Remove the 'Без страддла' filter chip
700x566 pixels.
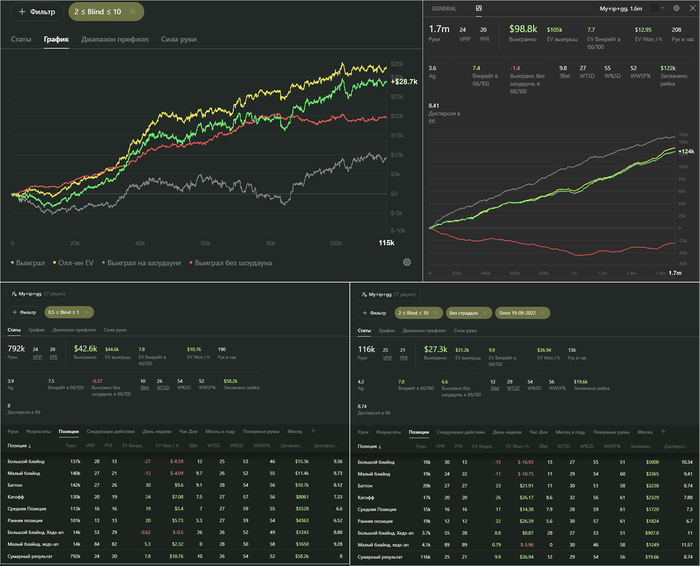(x=485, y=313)
